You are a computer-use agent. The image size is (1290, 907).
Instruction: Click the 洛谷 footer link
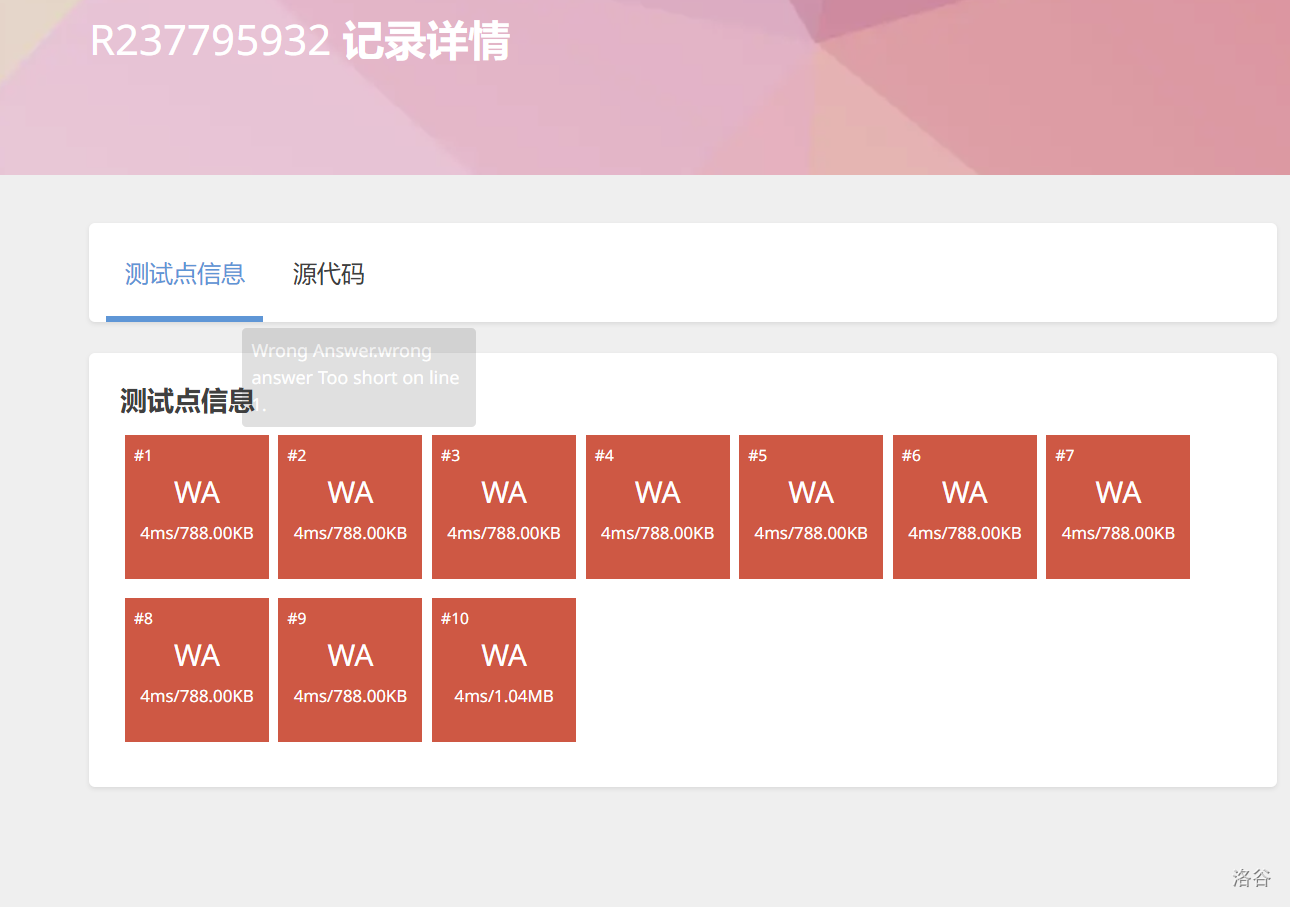(x=1251, y=878)
